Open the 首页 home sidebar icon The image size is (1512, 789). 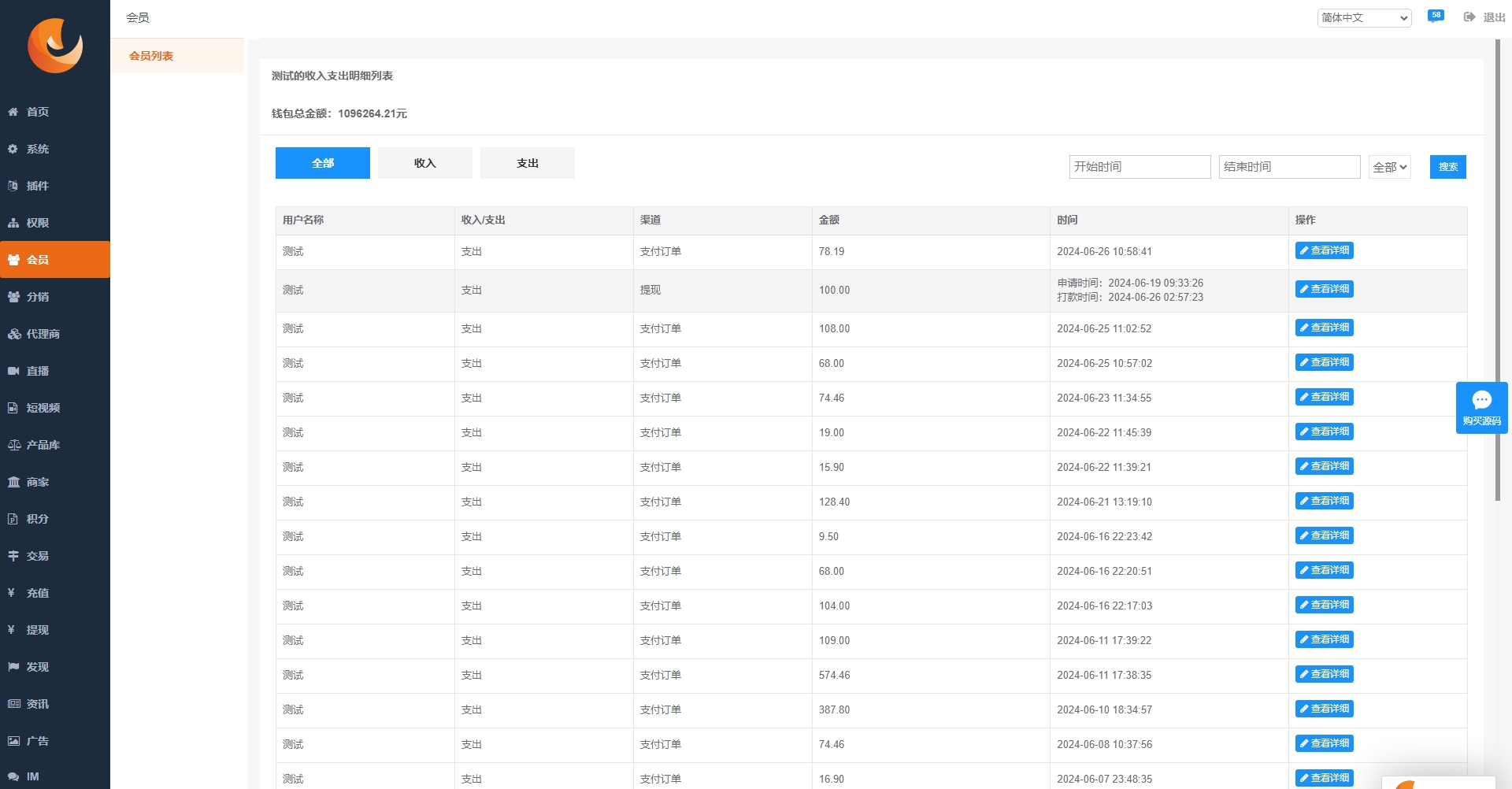(x=13, y=112)
